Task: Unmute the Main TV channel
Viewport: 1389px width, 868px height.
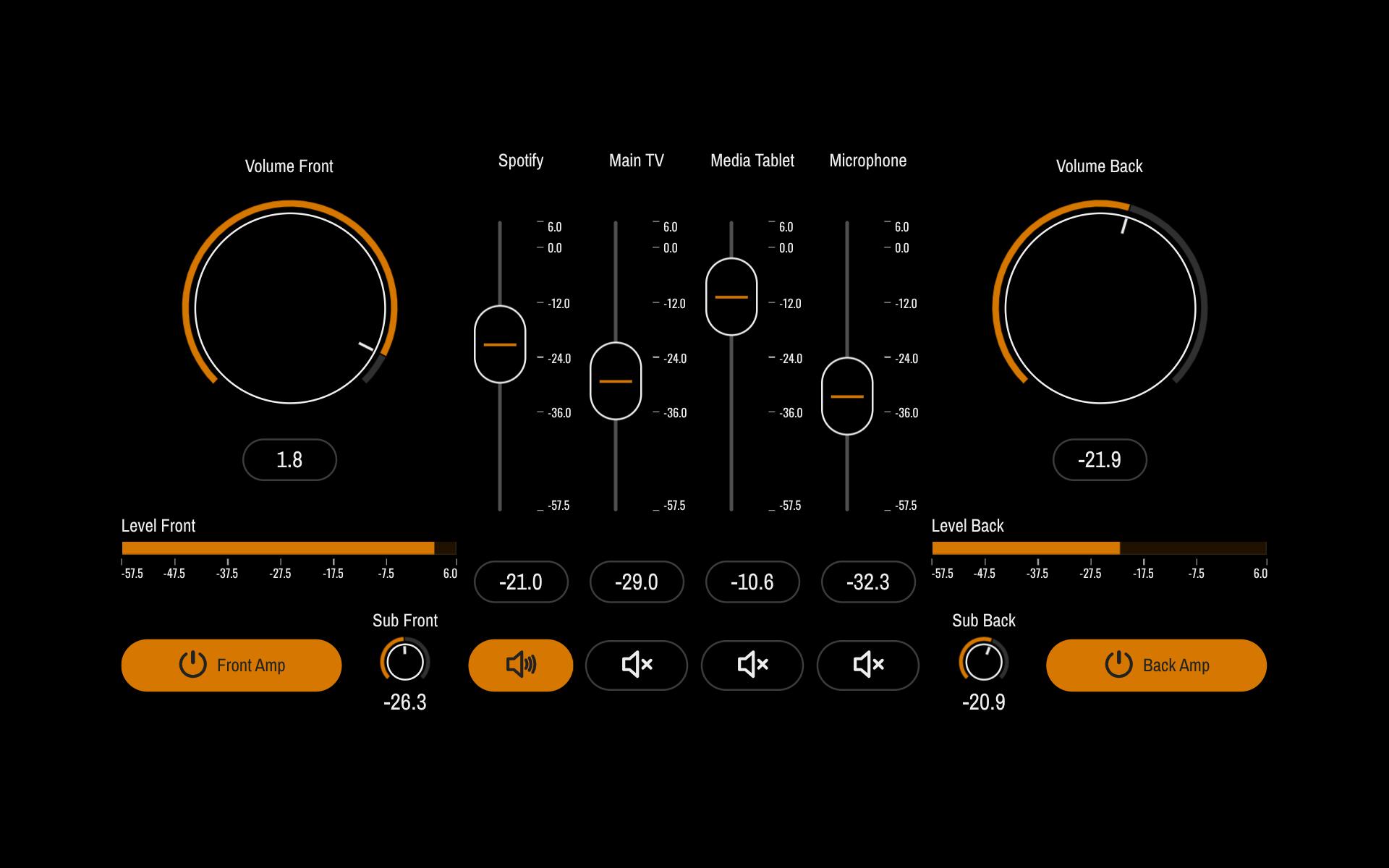Action: coord(636,665)
